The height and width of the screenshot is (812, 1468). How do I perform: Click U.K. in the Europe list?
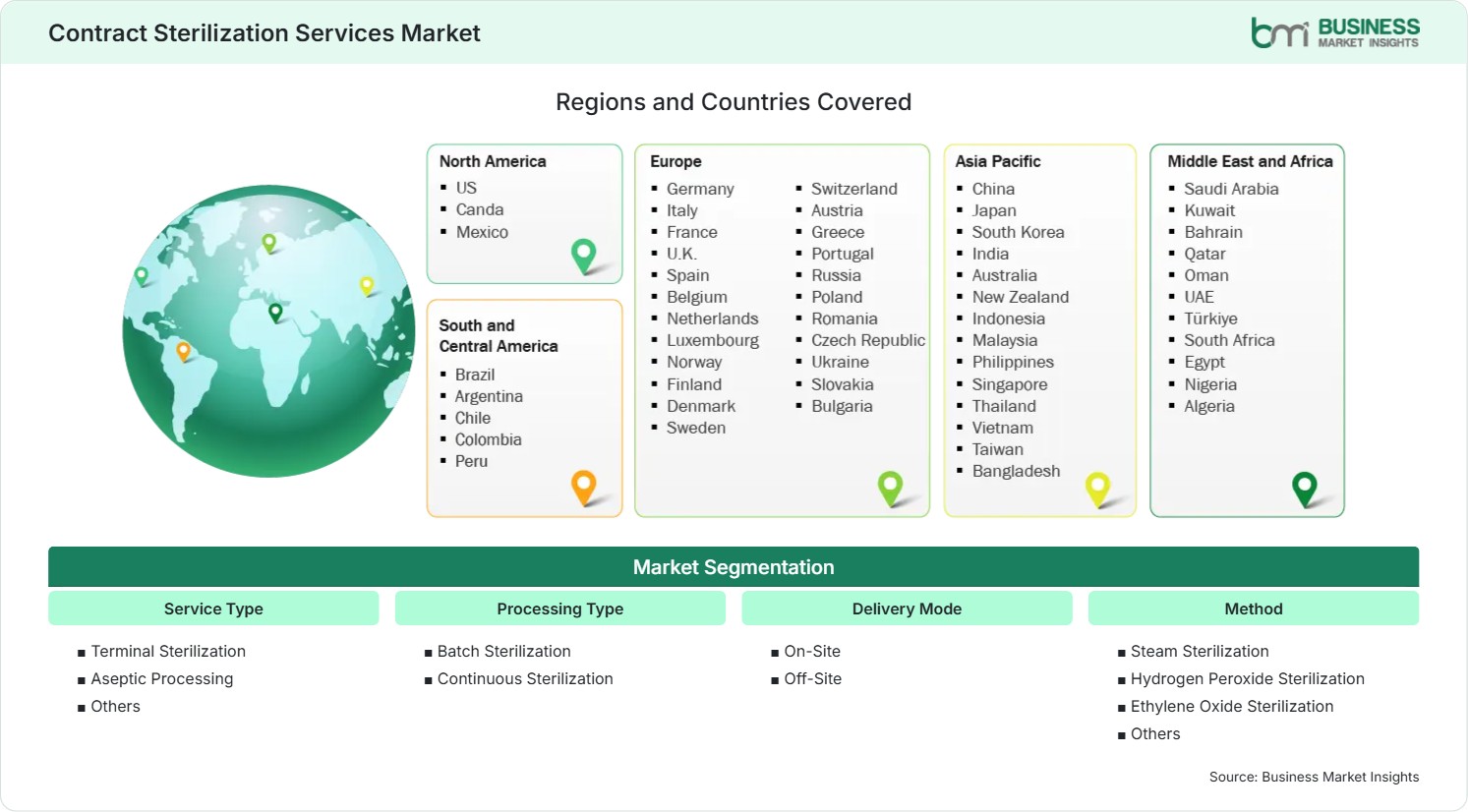pos(681,254)
